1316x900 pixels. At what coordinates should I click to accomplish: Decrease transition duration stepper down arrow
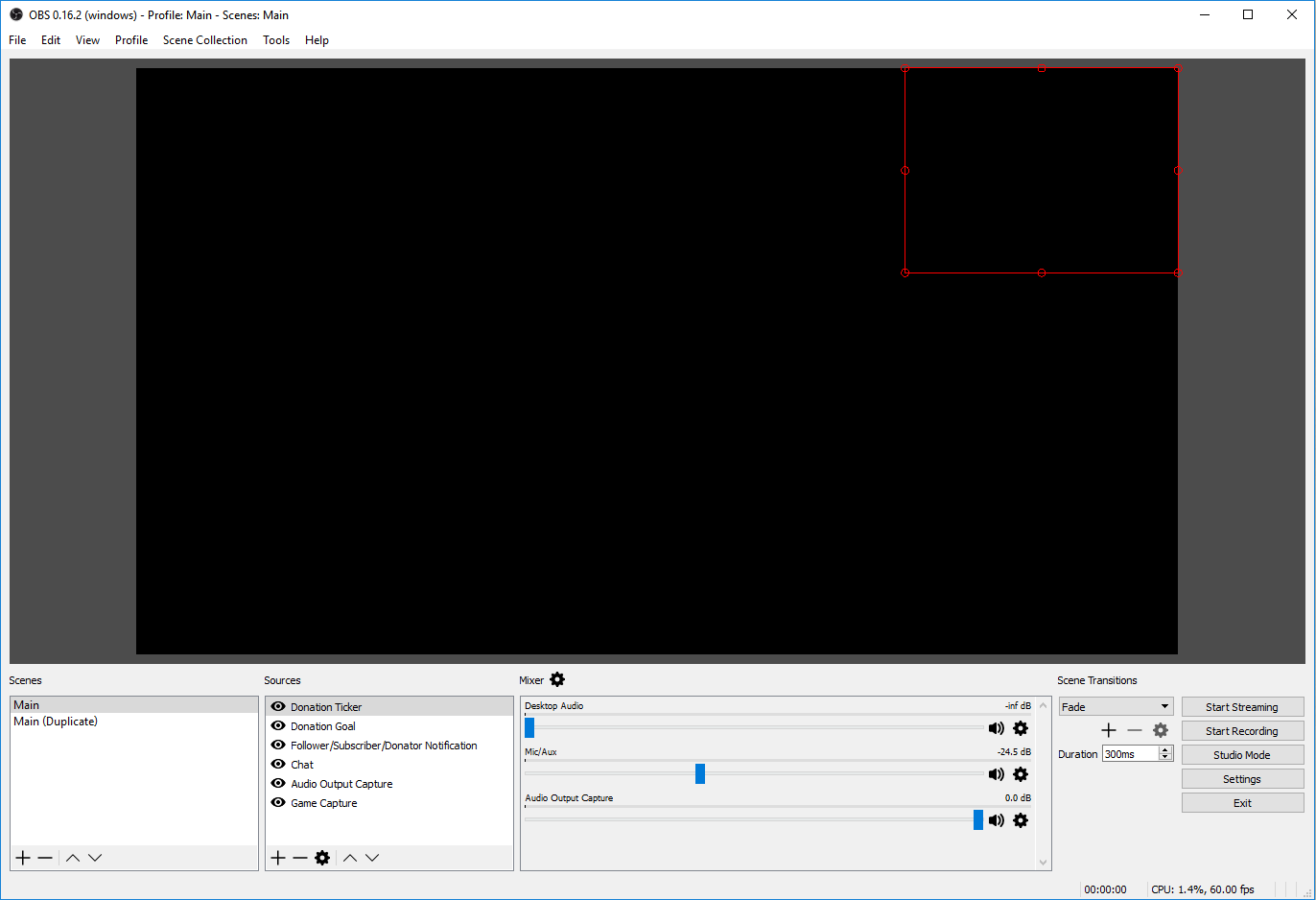pos(1165,758)
